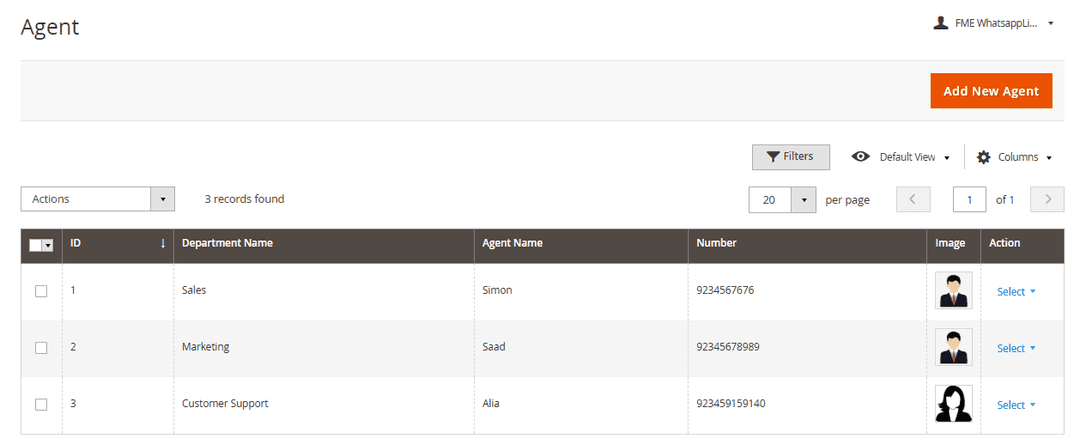This screenshot has height=446, width=1080.
Task: Open the Actions dropdown
Action: click(x=98, y=199)
